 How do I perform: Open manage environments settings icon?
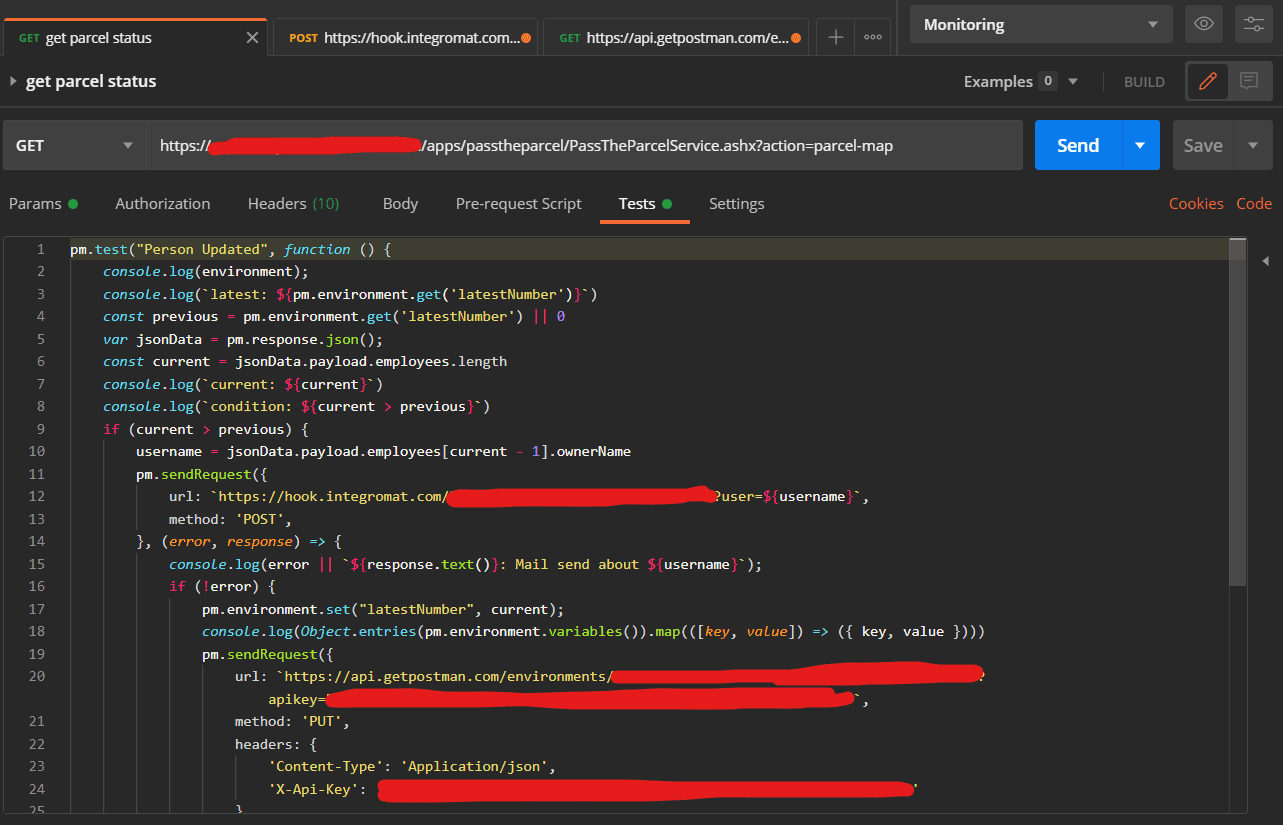coord(1252,24)
